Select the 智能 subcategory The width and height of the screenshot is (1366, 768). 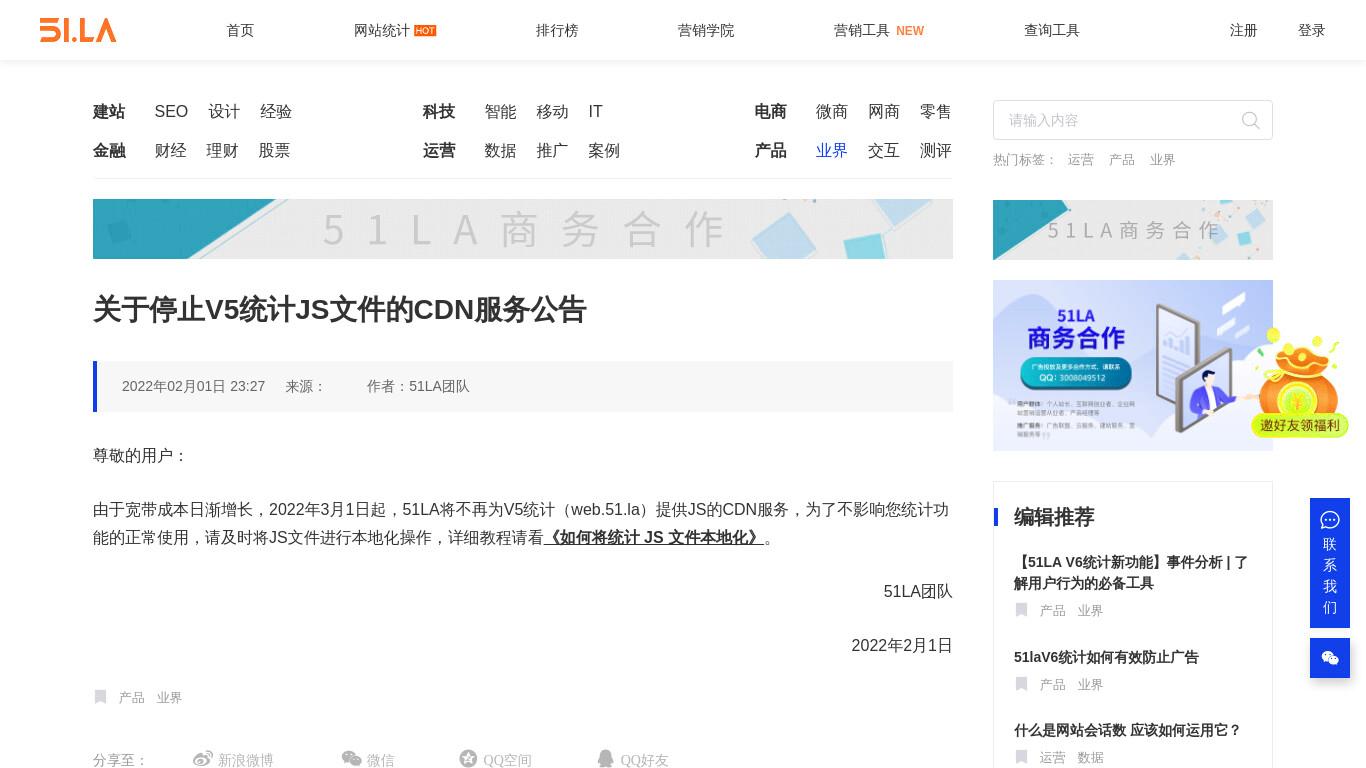[500, 112]
